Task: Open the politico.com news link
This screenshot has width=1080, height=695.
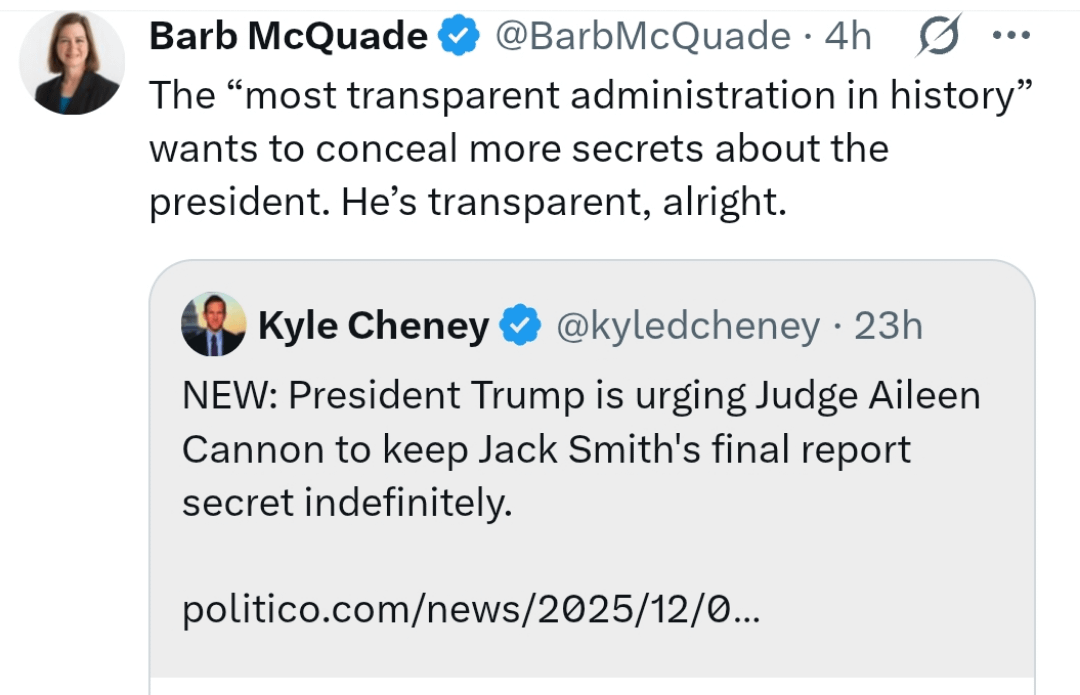Action: click(470, 610)
